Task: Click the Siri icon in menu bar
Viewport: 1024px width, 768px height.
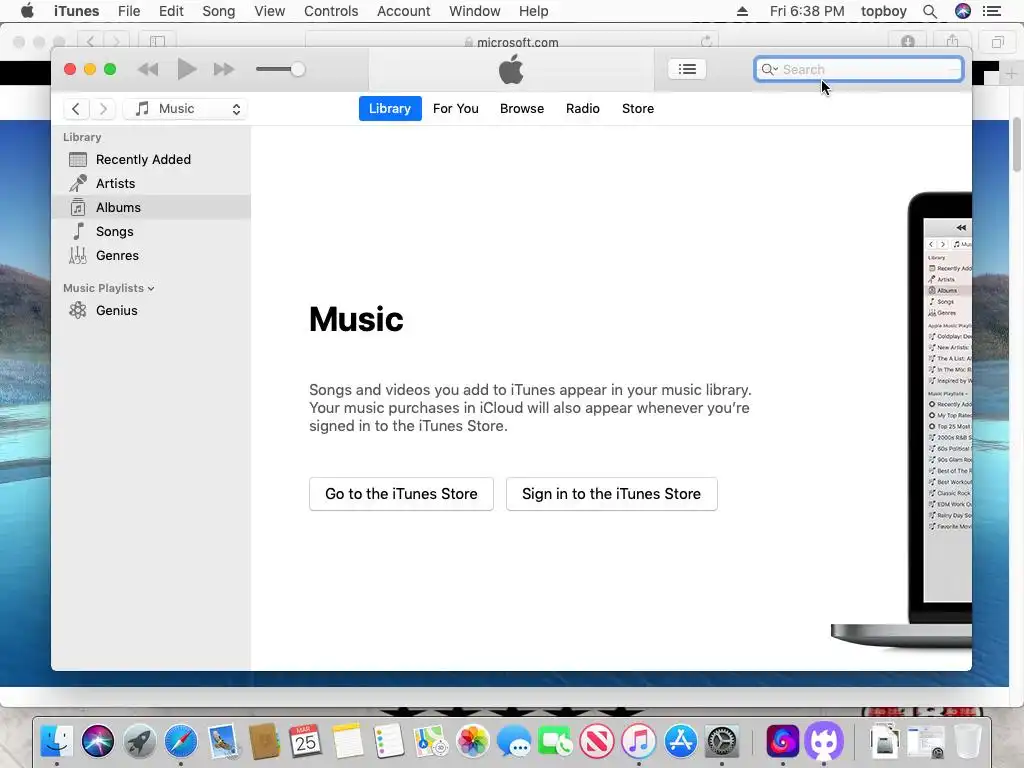Action: click(x=963, y=11)
